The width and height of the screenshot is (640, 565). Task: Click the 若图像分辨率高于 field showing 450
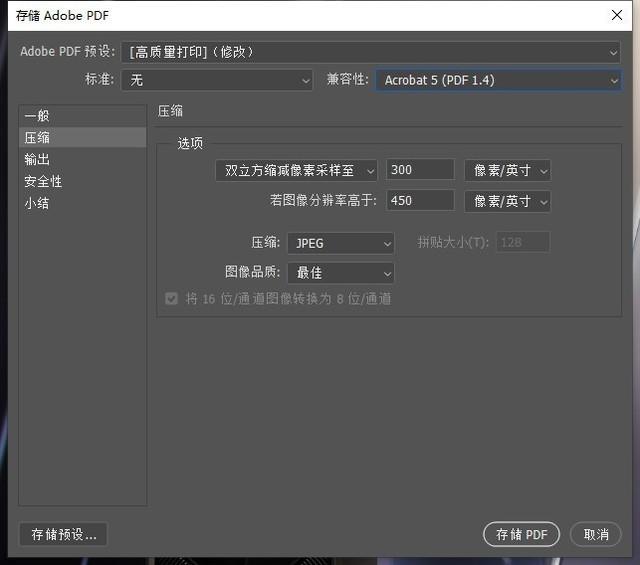pyautogui.click(x=420, y=201)
